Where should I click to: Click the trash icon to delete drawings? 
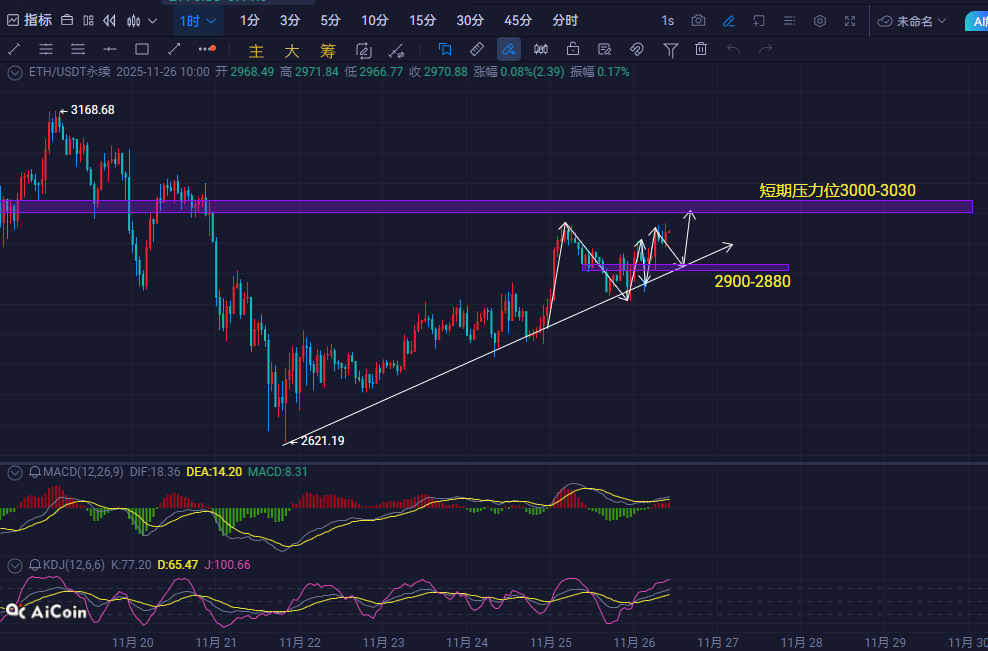pos(701,49)
